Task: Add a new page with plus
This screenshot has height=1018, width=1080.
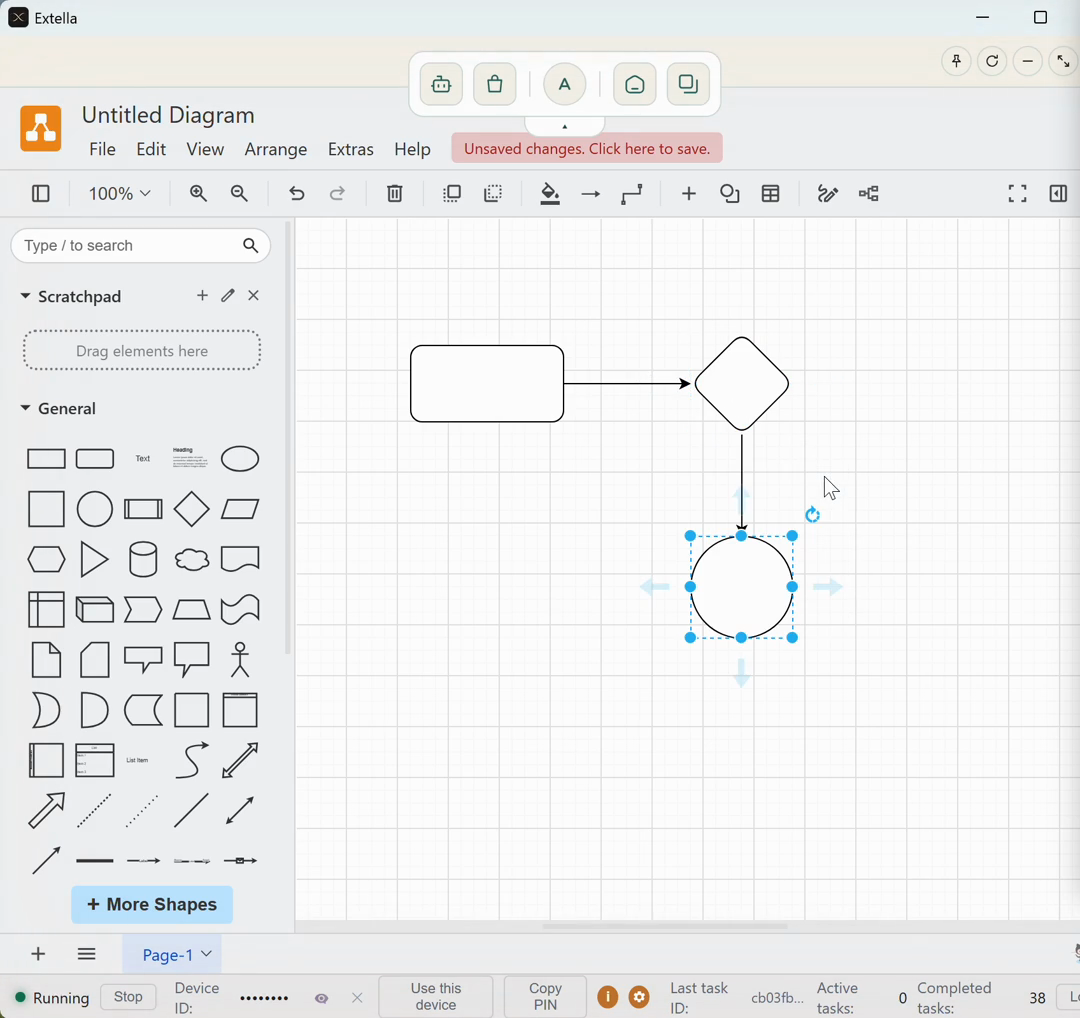Action: tap(39, 954)
